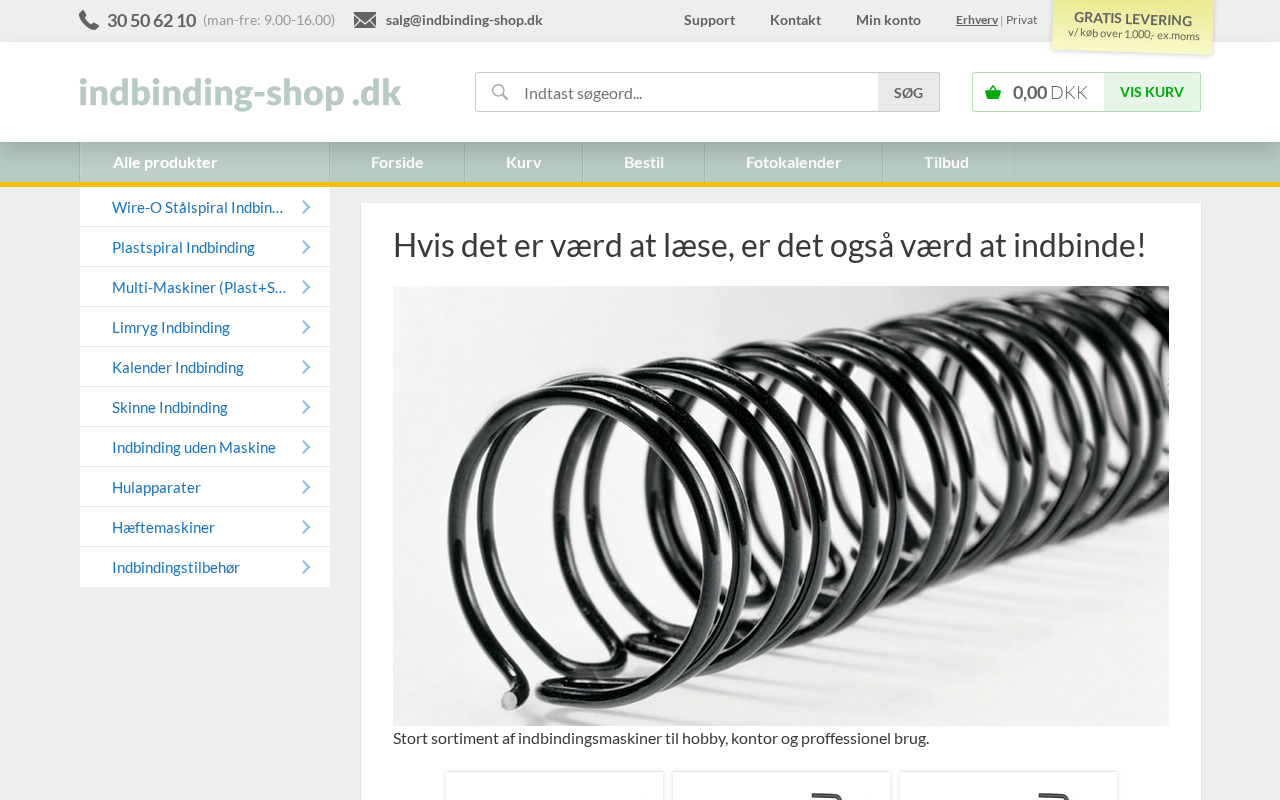
Task: Switch to Privat pricing mode
Action: point(1021,20)
